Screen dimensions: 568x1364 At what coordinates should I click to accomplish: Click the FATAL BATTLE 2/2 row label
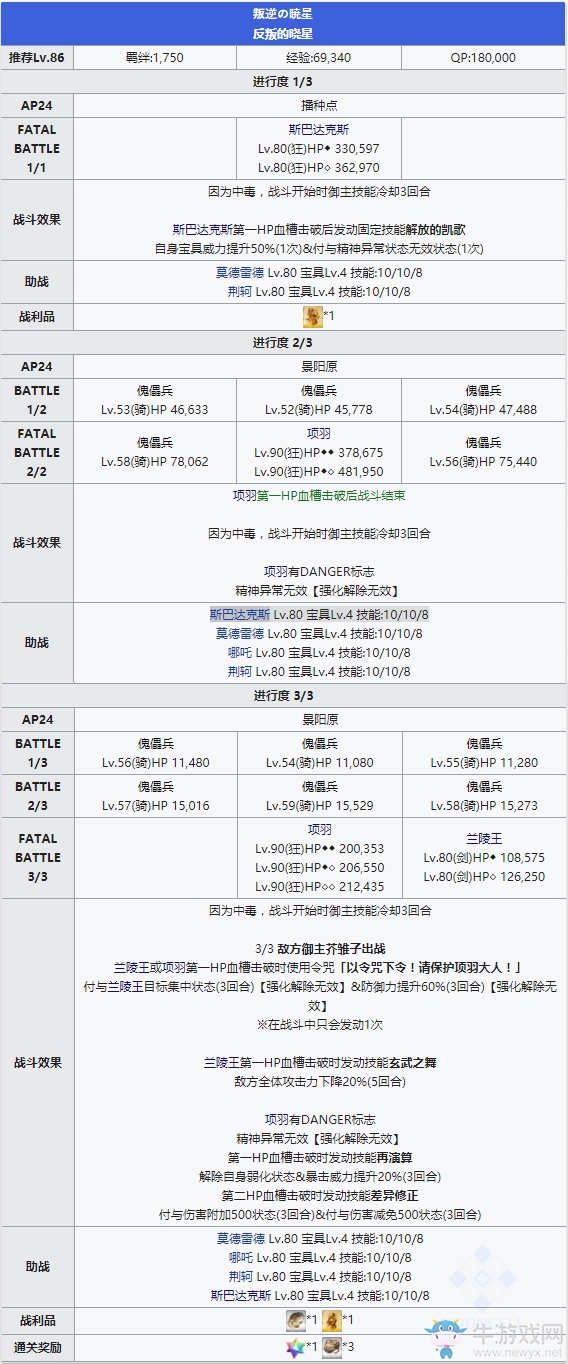[x=37, y=452]
